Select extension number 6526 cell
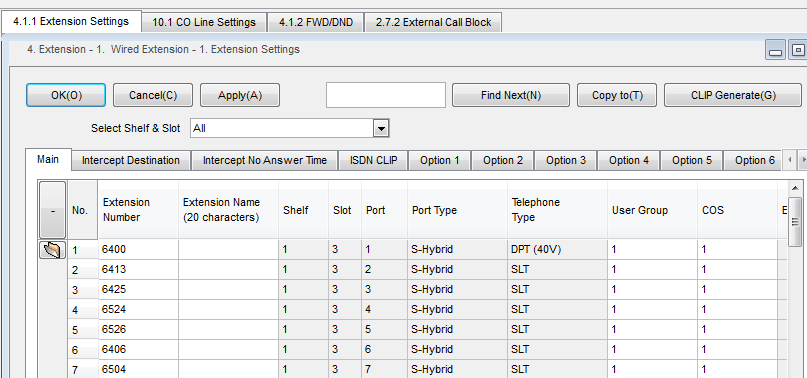 pyautogui.click(x=138, y=330)
